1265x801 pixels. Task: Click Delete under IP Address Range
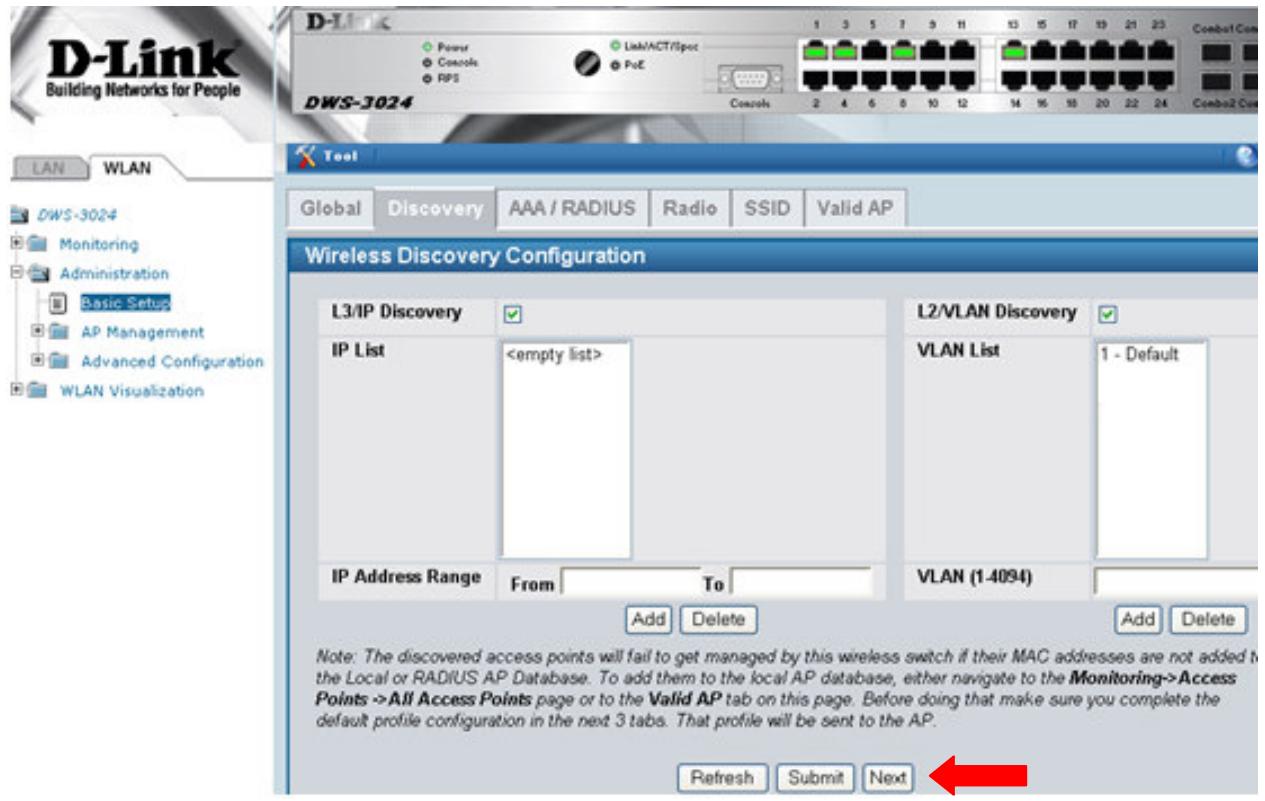[x=718, y=619]
